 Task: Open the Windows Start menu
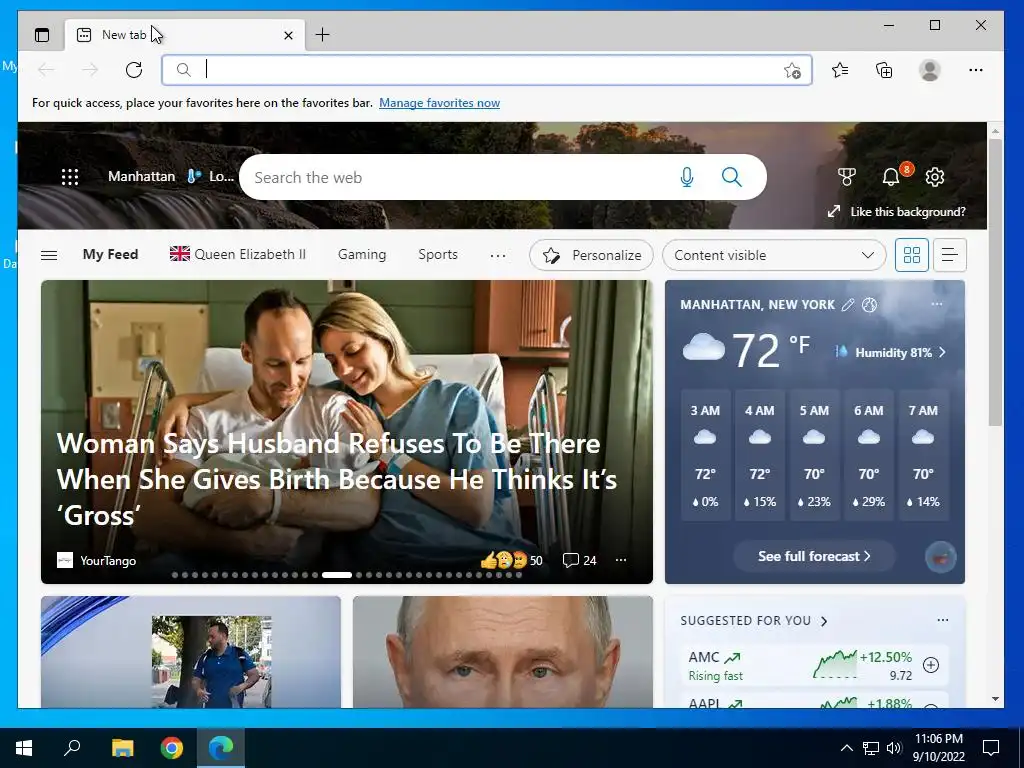[x=24, y=748]
